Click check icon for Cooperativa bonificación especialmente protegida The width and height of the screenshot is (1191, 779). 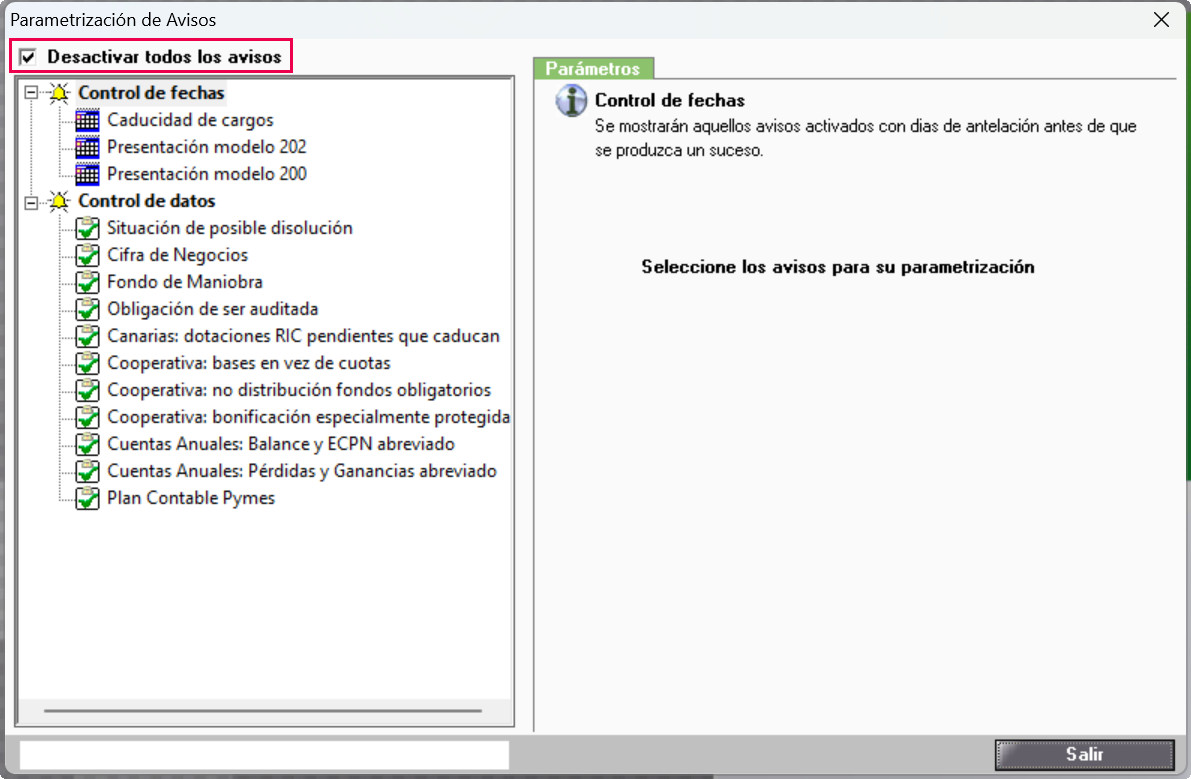(x=87, y=417)
